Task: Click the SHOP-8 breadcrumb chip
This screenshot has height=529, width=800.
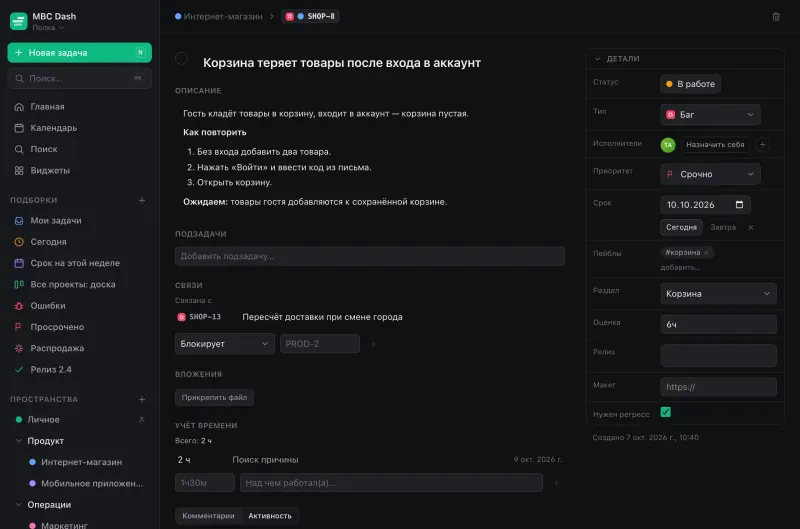Action: pos(310,17)
